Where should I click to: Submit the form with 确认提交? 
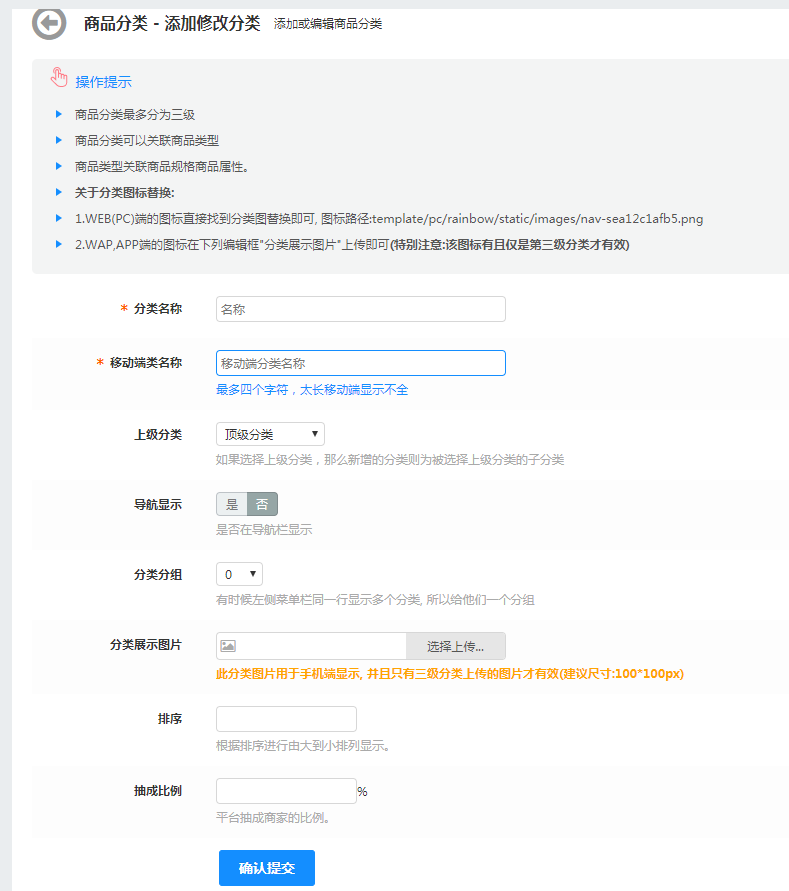point(267,868)
